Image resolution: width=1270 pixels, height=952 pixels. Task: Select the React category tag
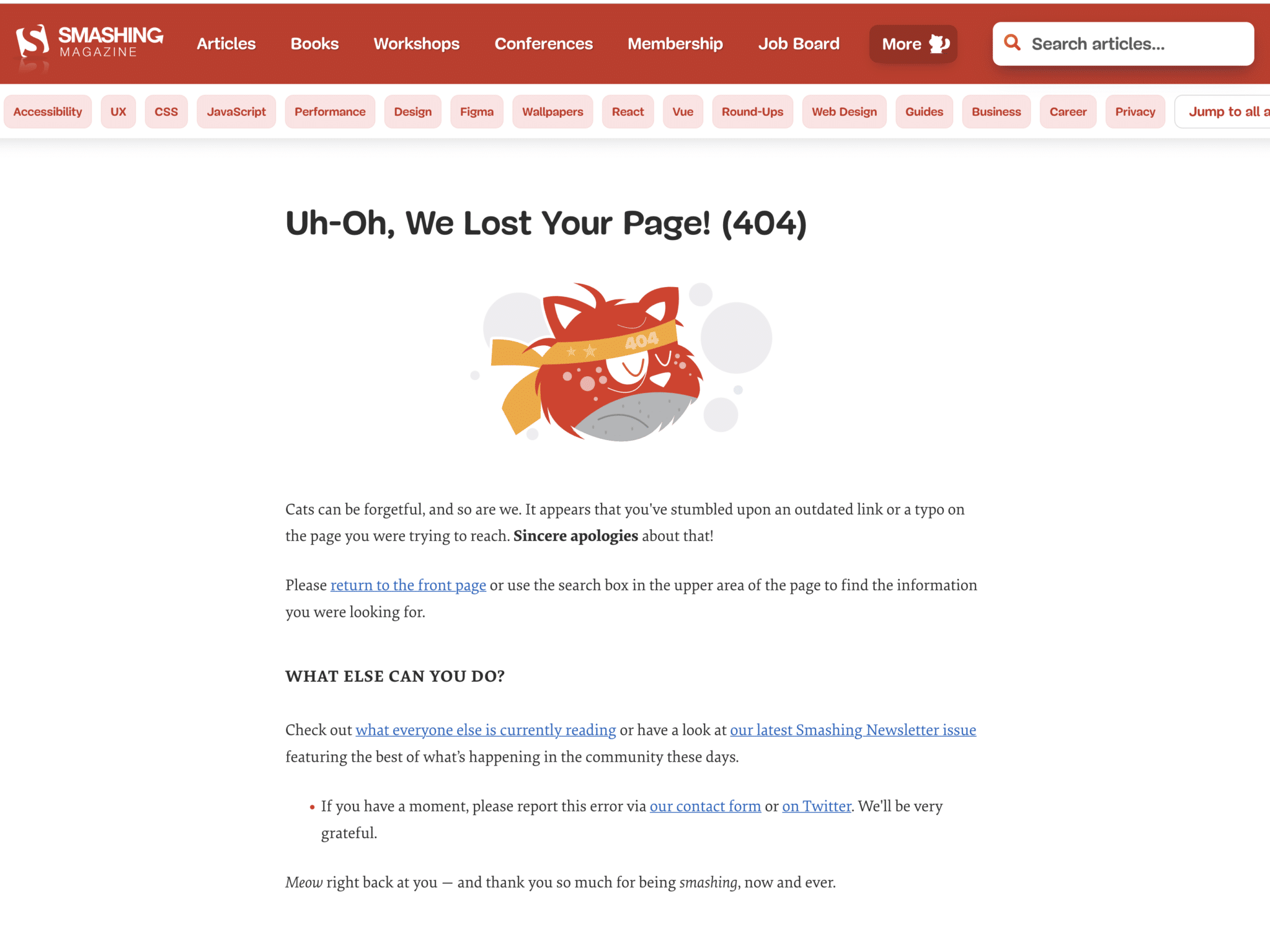(x=628, y=112)
